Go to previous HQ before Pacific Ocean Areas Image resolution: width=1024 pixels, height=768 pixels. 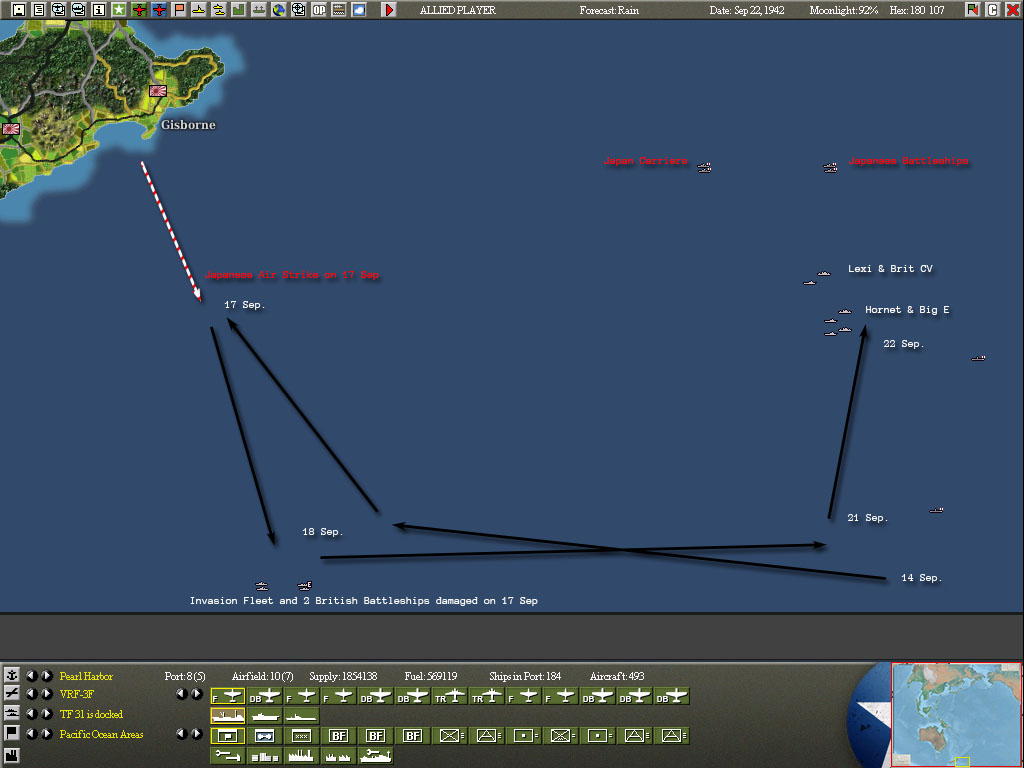pyautogui.click(x=31, y=733)
